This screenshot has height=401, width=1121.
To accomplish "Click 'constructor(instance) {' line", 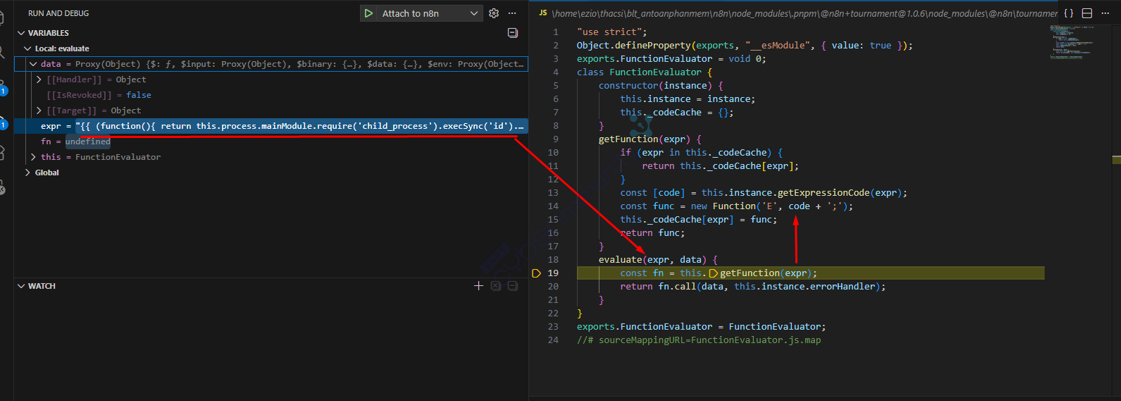I will [x=661, y=86].
